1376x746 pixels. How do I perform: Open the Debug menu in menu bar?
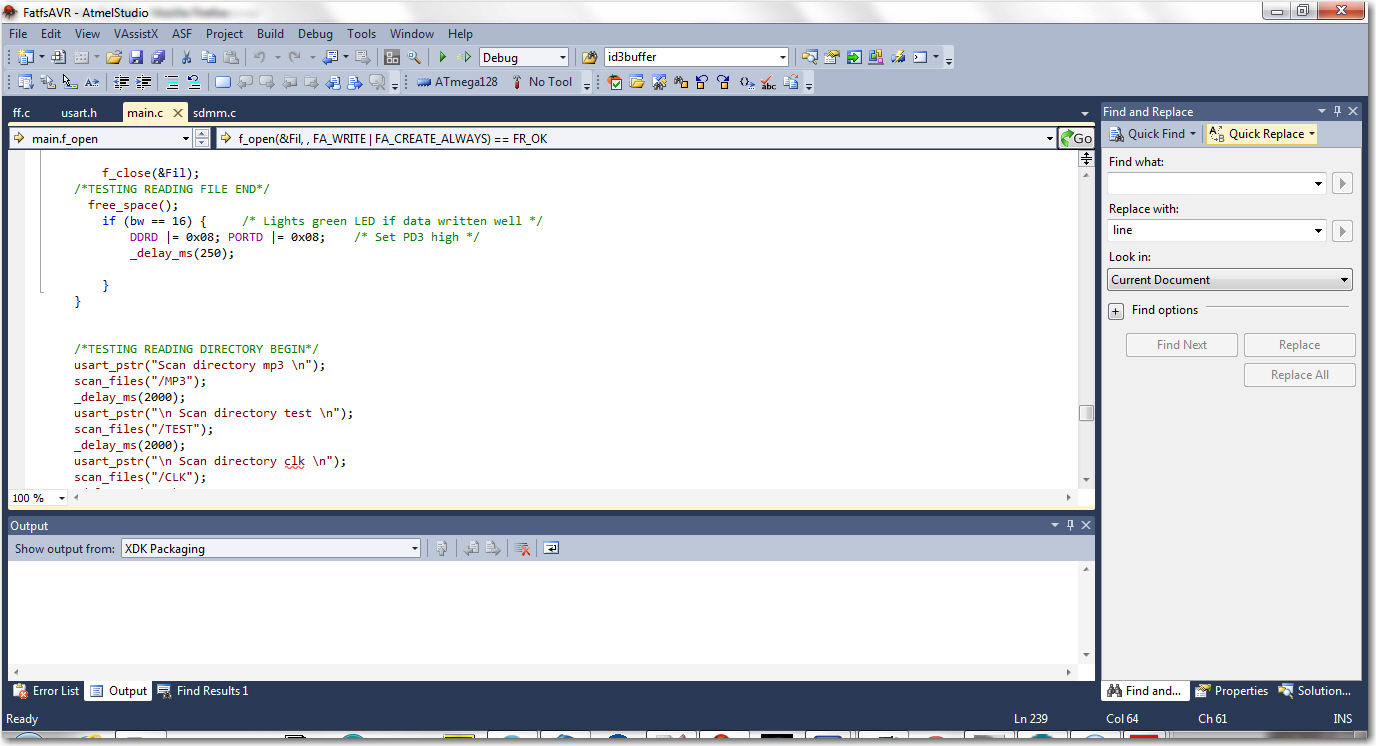point(315,33)
